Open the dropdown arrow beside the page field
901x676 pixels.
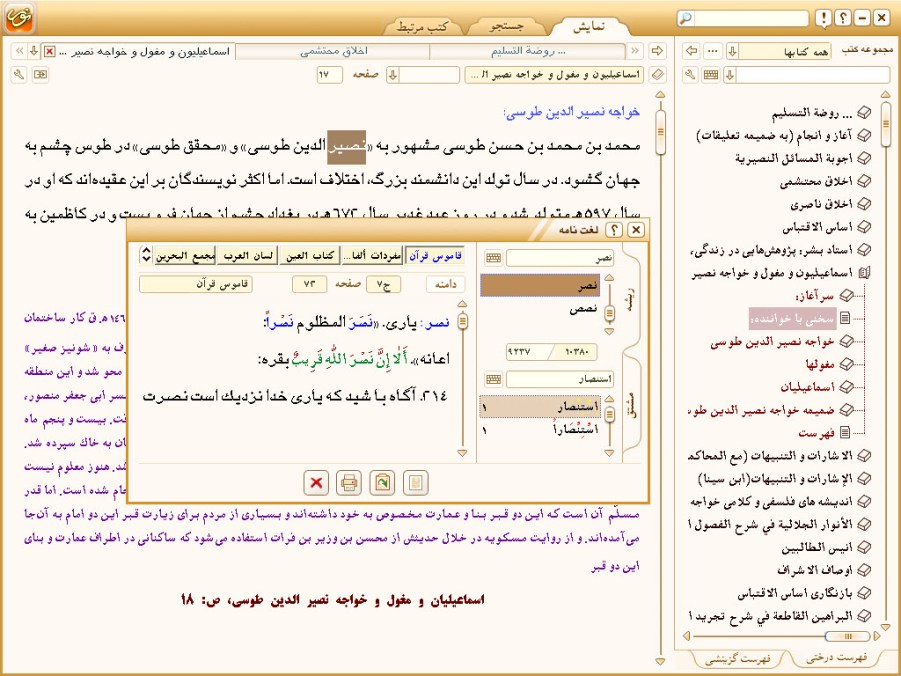point(393,75)
